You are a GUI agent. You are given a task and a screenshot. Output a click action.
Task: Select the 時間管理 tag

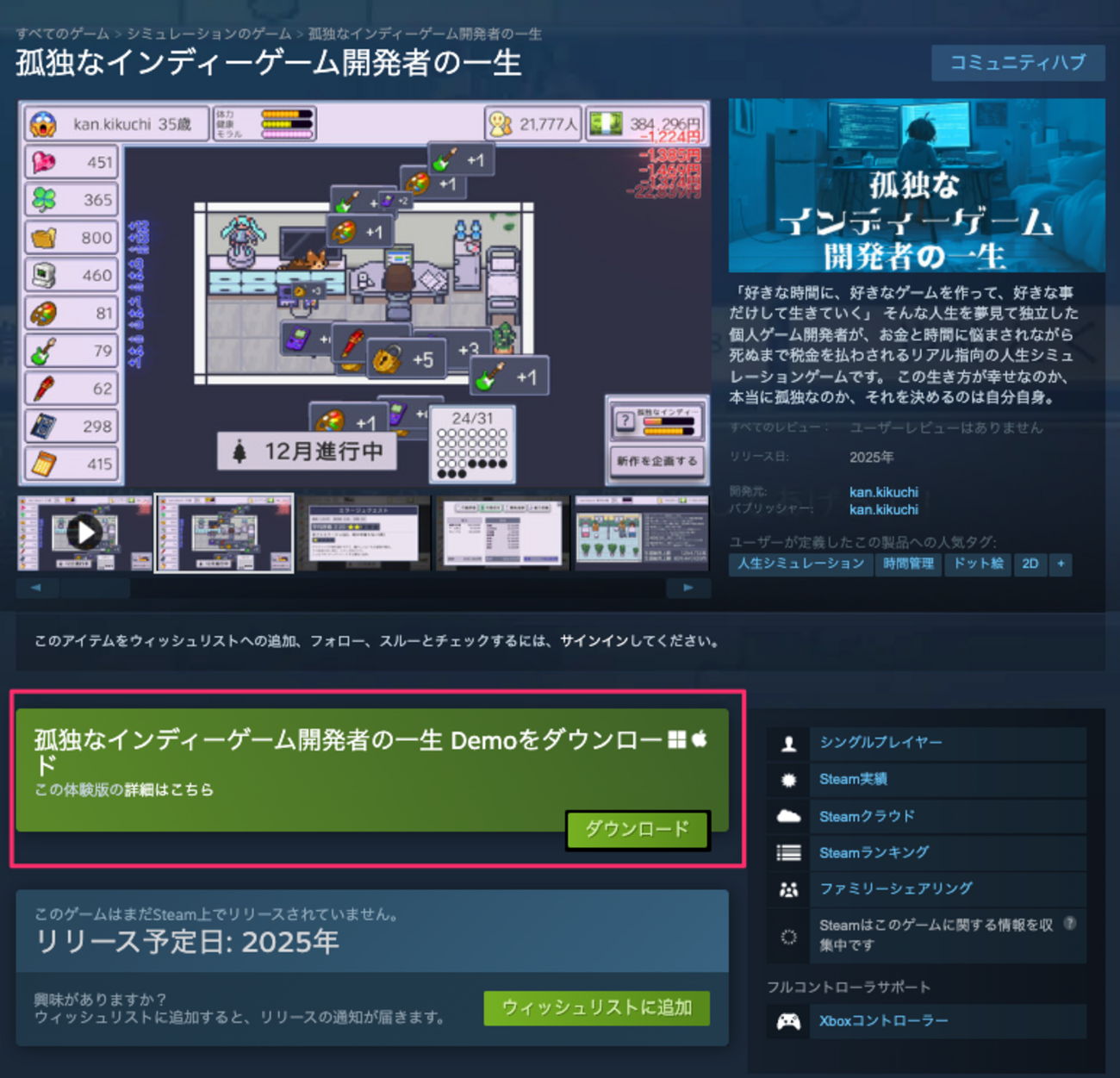908,564
